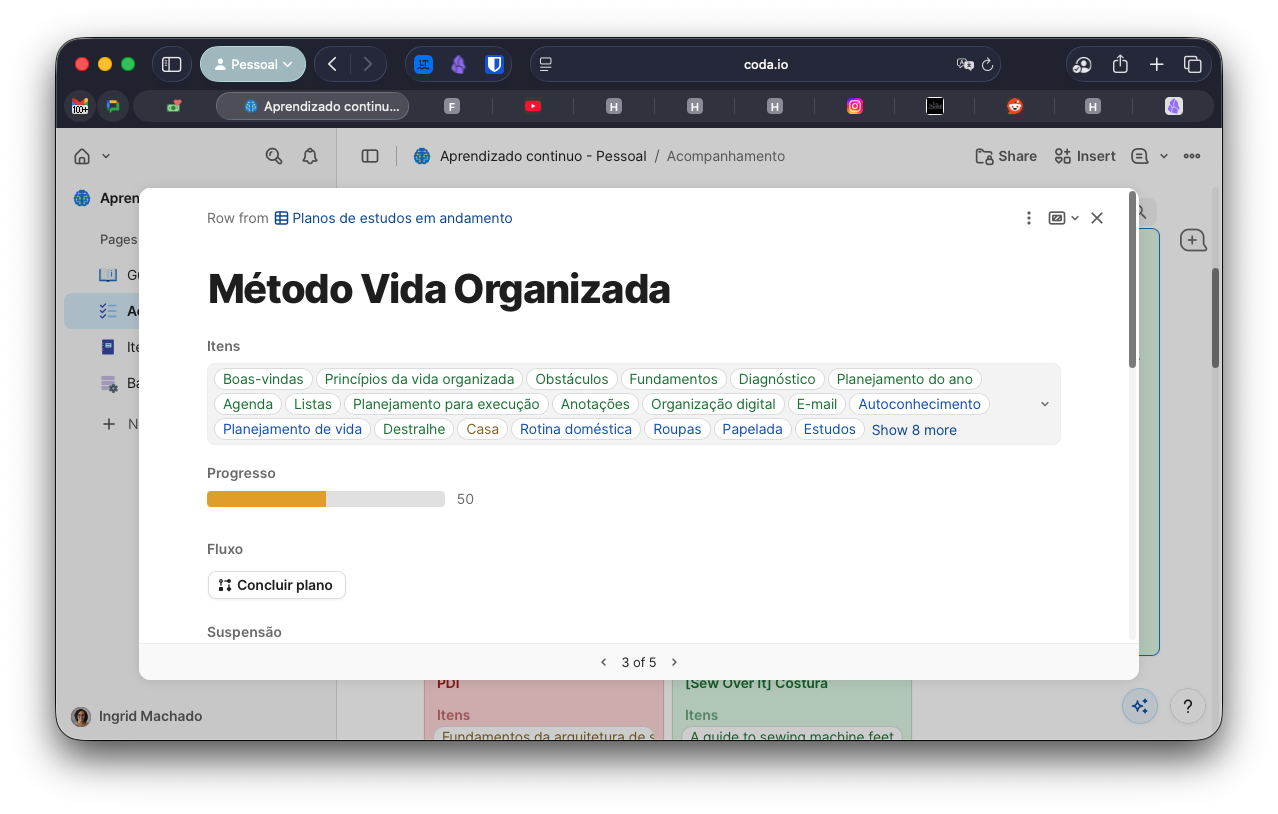Open the help question mark button

point(1187,707)
